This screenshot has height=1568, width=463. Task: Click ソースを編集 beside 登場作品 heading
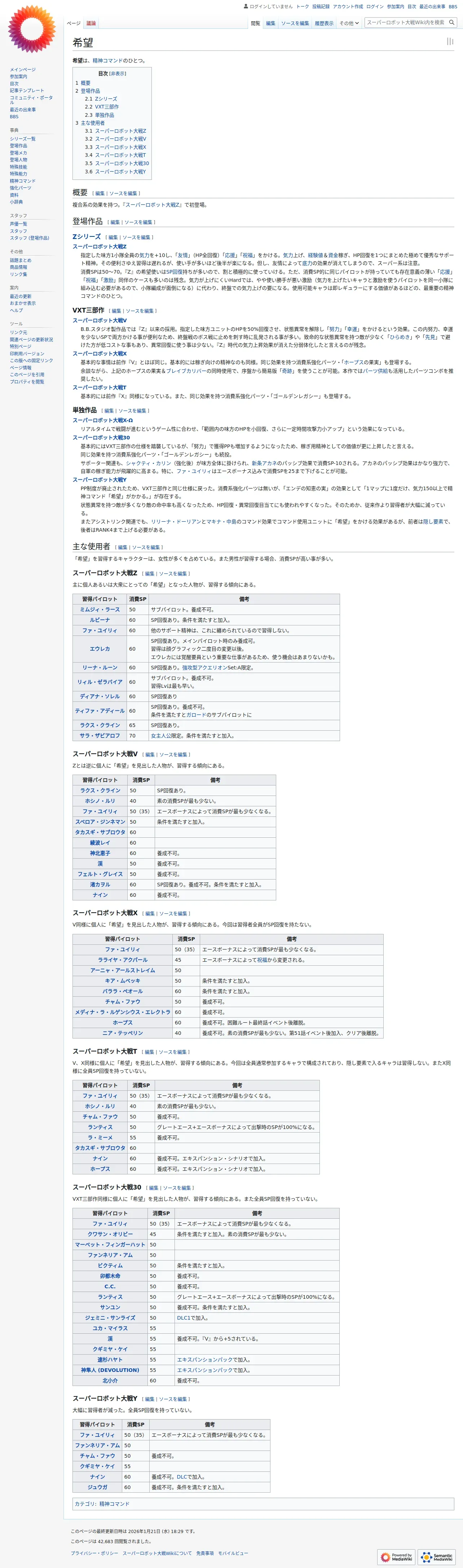tap(138, 222)
